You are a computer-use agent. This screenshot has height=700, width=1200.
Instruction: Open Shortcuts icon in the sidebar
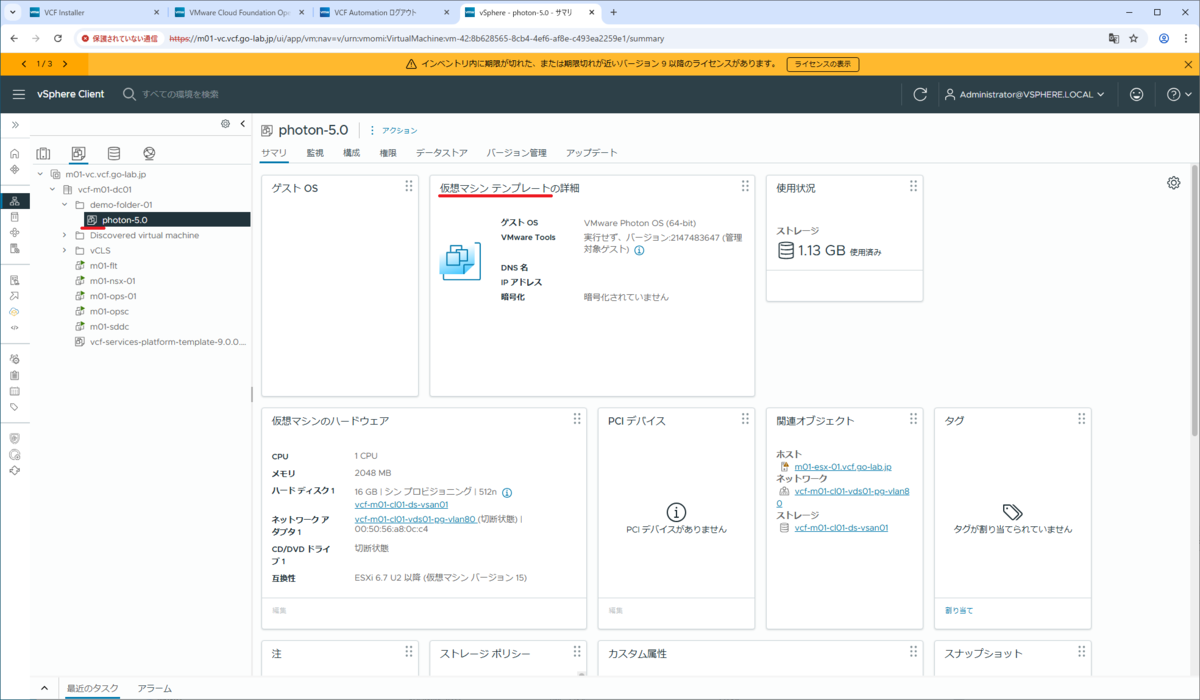(14, 170)
